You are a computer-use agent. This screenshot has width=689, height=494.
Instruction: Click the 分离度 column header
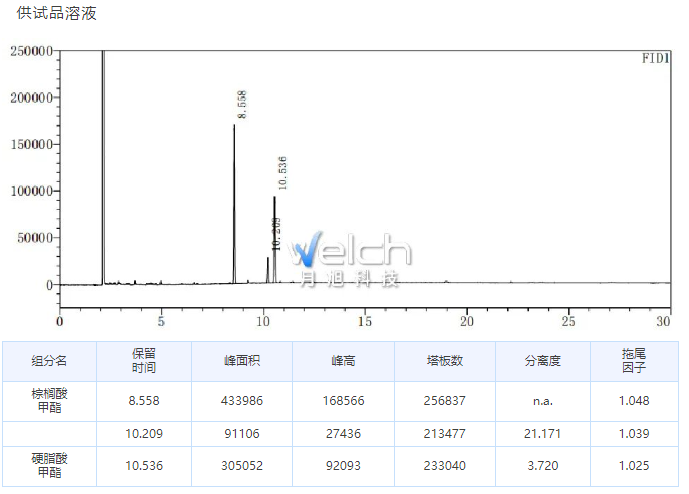click(x=543, y=361)
